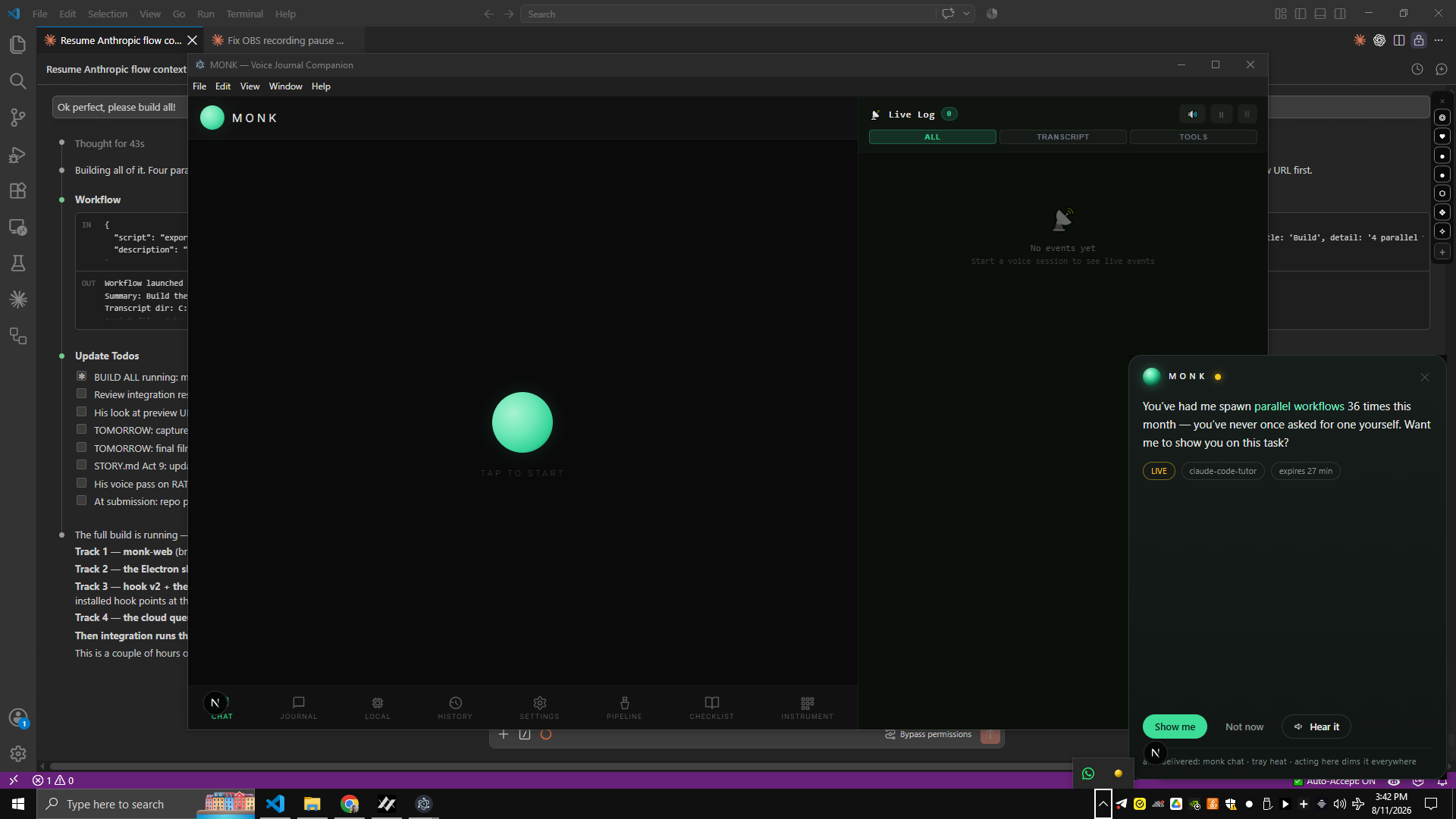Close the MONK notification popup
Screen dimensions: 1456x819
1425,377
